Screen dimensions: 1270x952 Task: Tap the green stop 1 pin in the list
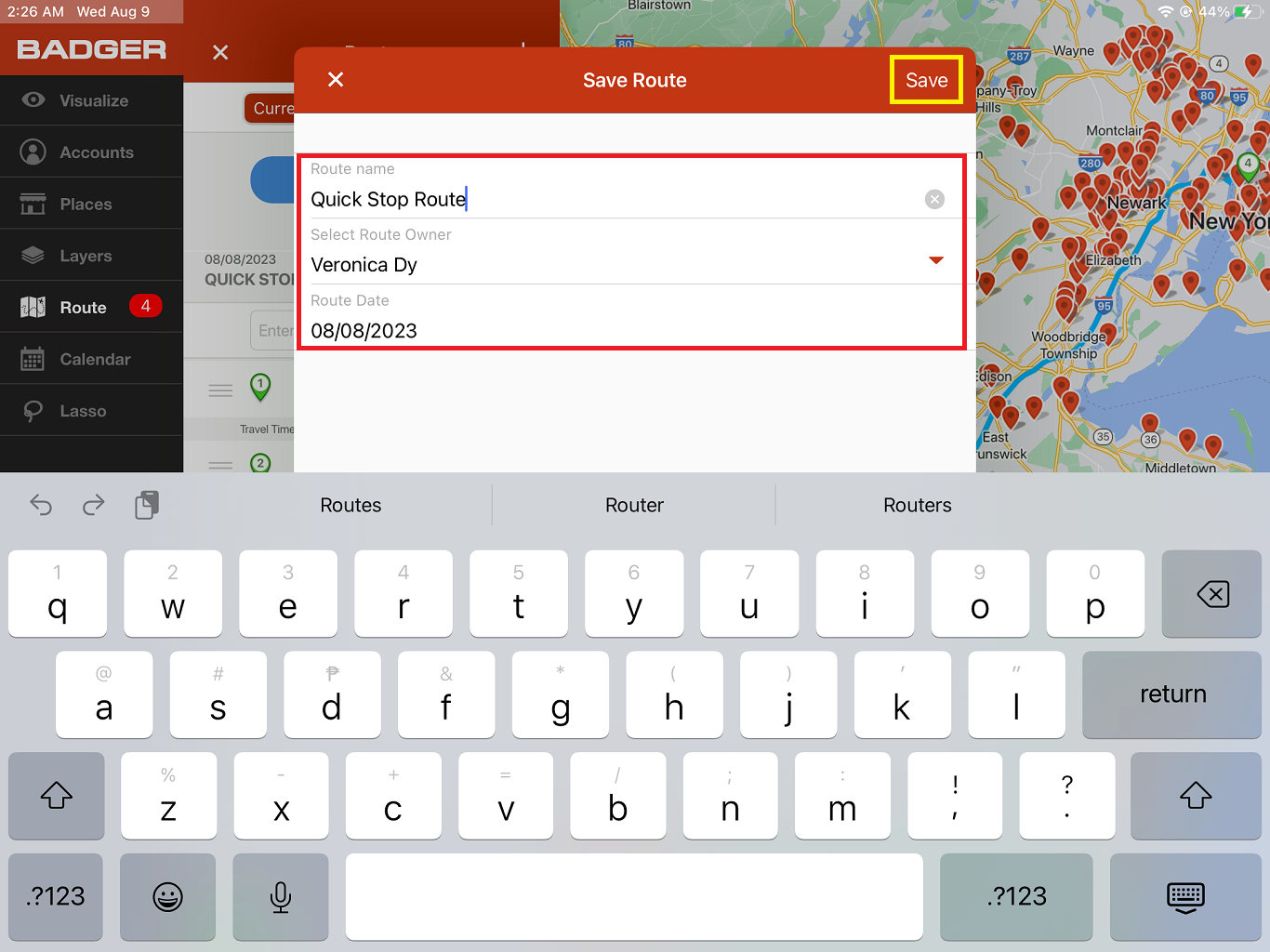260,387
